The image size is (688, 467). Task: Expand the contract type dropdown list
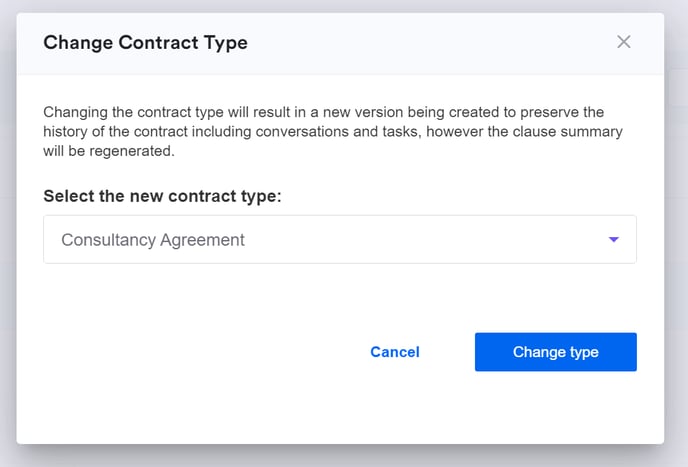(614, 240)
